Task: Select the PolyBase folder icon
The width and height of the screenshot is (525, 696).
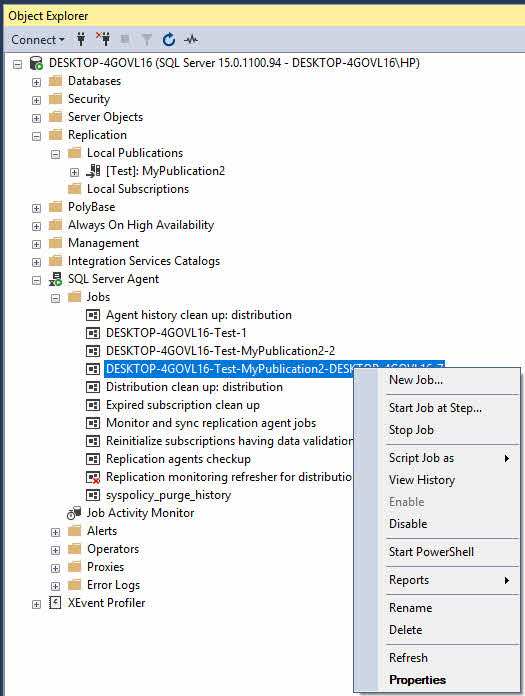Action: 55,207
